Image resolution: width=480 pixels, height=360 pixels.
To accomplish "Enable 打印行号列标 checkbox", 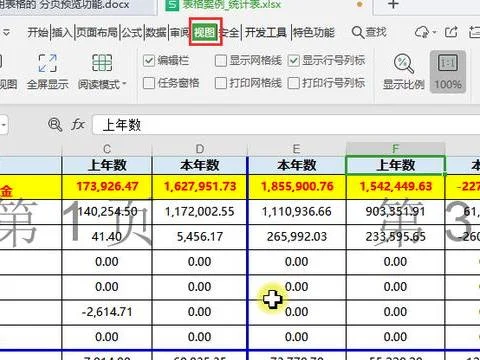I will [293, 83].
